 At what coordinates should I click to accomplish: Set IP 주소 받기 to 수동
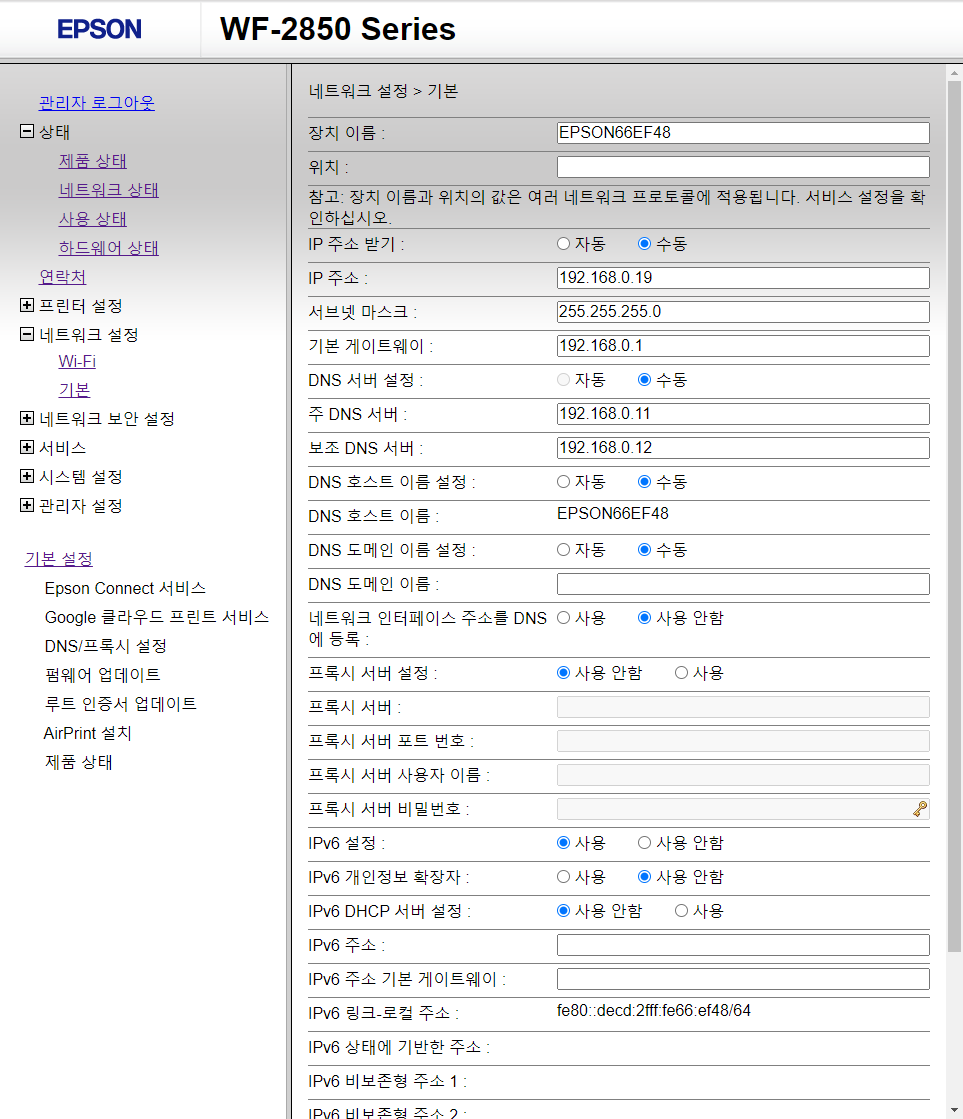tap(645, 244)
